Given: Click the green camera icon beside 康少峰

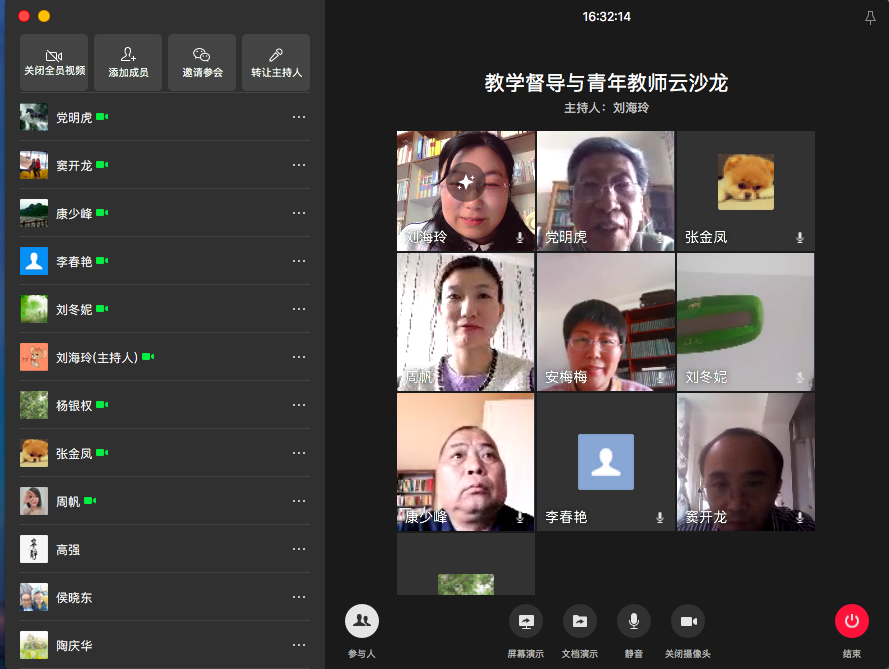Looking at the screenshot, I should point(102,213).
